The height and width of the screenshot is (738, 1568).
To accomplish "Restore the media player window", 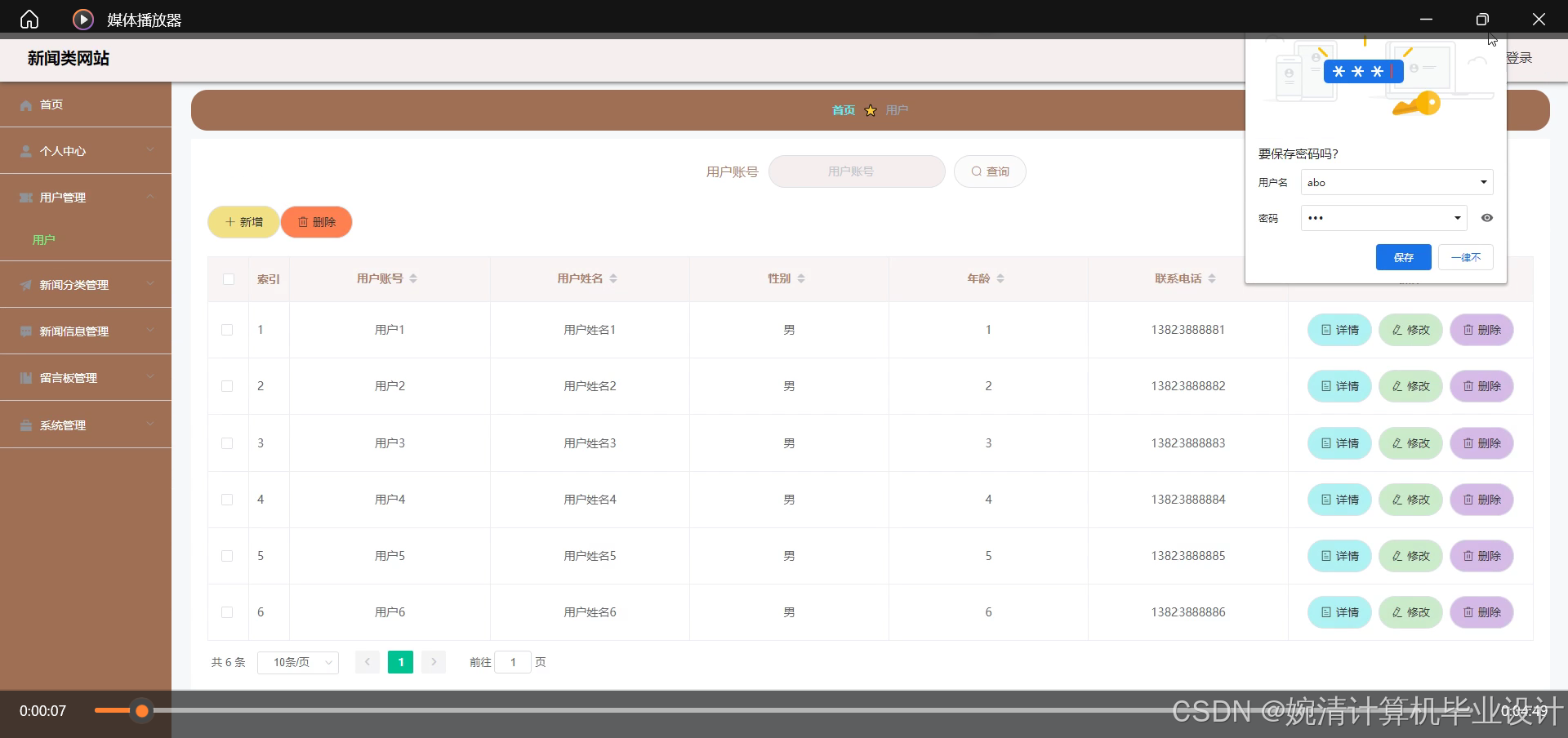I will coord(1482,19).
